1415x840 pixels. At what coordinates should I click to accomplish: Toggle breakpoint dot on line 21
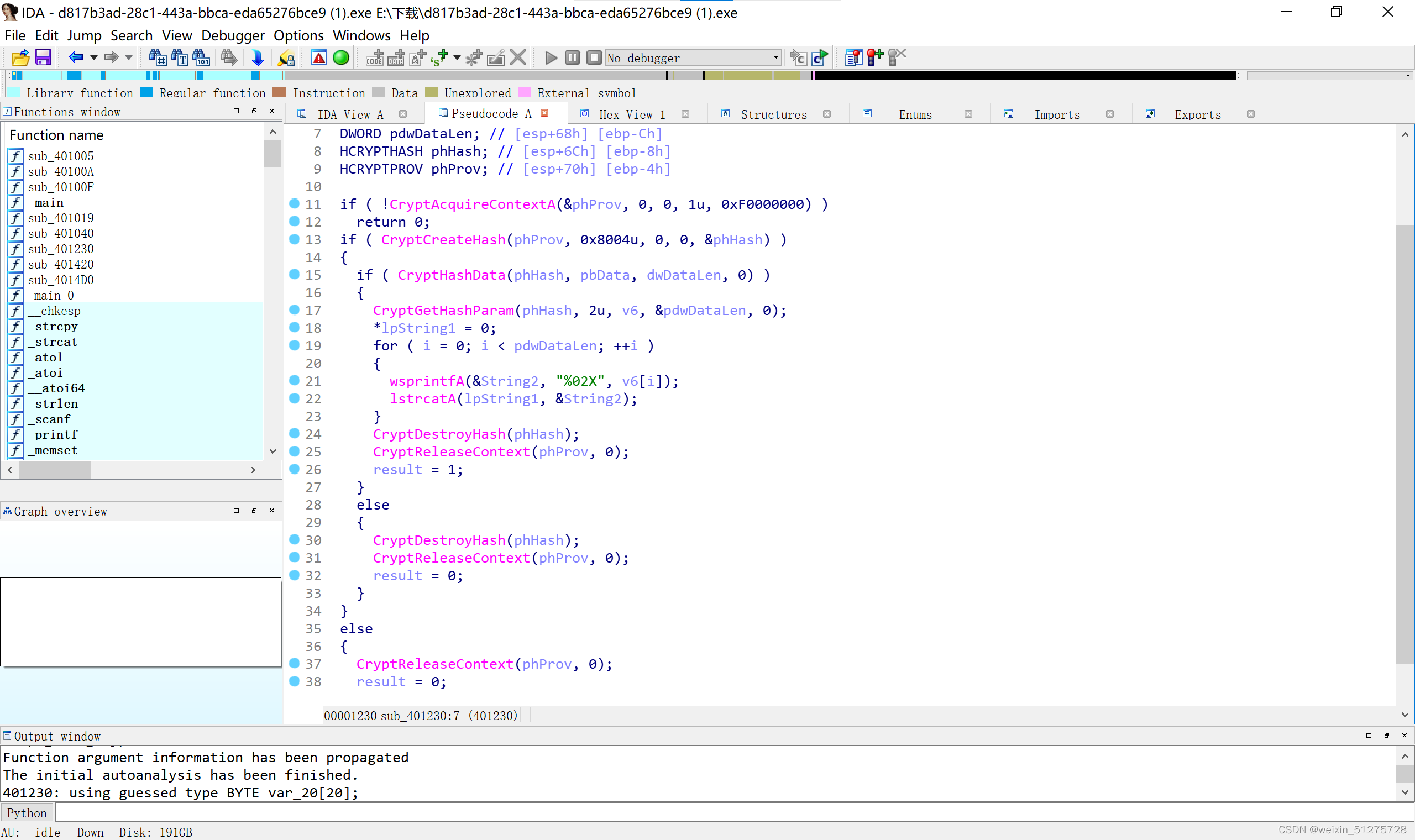point(294,380)
